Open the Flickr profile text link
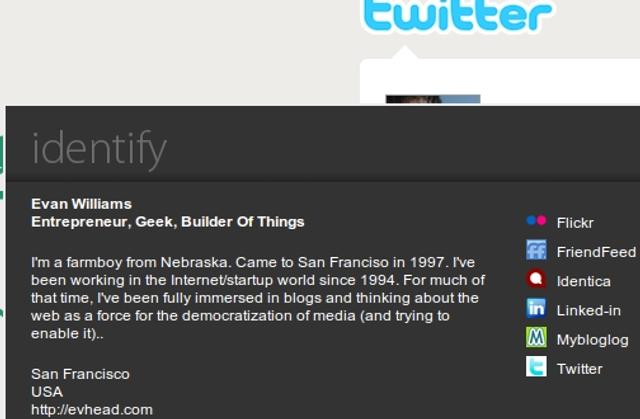The image size is (640, 419). point(575,223)
